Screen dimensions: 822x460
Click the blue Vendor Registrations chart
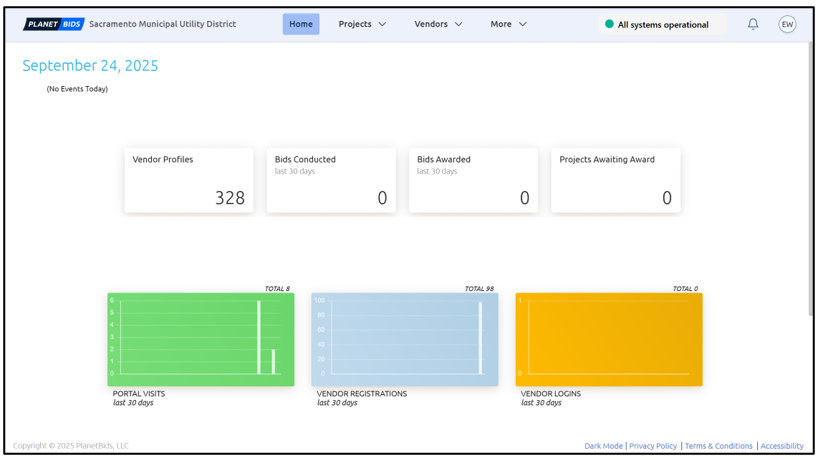[x=404, y=339]
